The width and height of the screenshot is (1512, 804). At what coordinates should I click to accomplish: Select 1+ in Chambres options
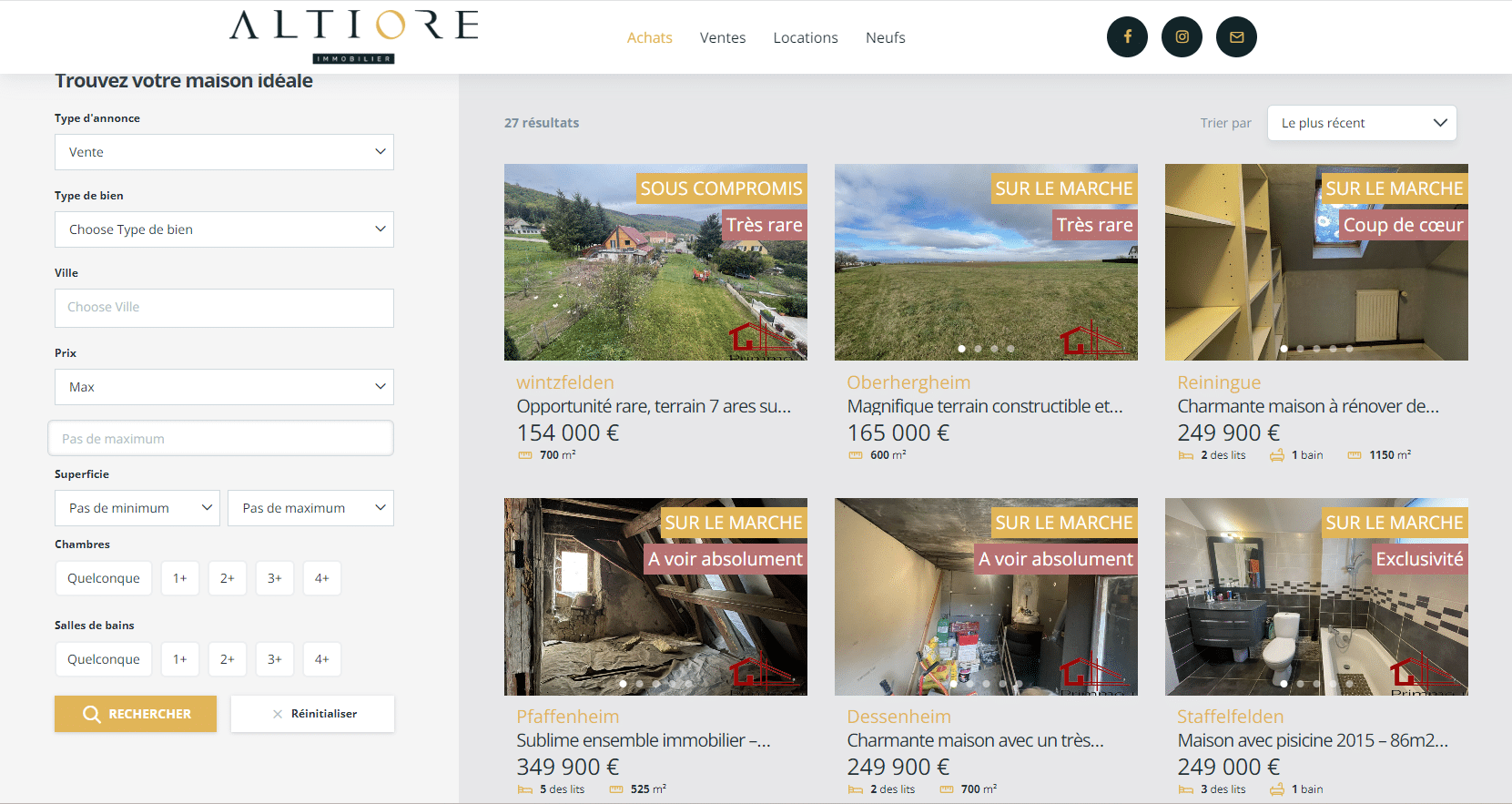(x=180, y=578)
